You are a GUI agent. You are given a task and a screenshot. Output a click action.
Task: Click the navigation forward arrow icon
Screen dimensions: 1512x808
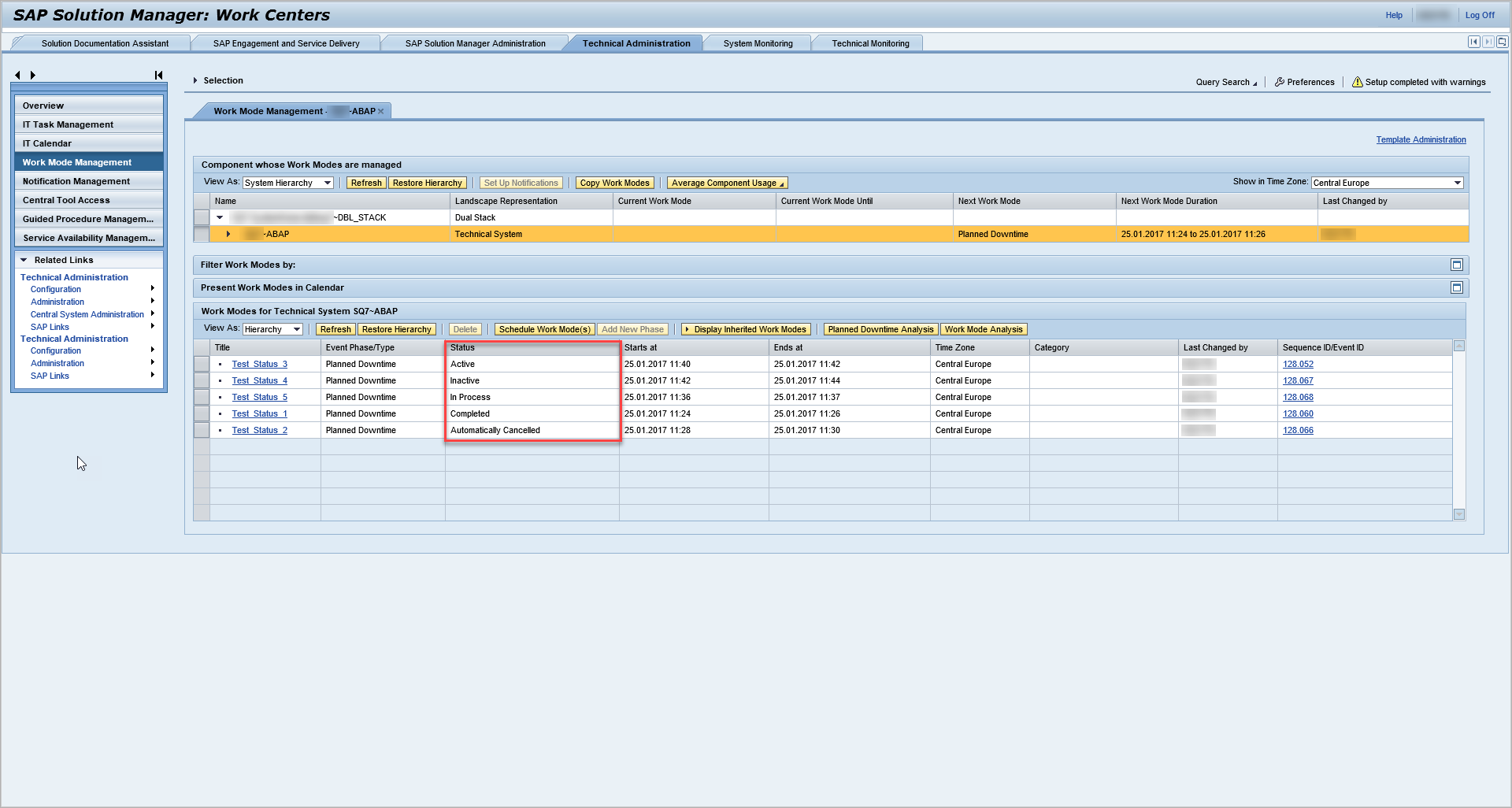click(32, 76)
